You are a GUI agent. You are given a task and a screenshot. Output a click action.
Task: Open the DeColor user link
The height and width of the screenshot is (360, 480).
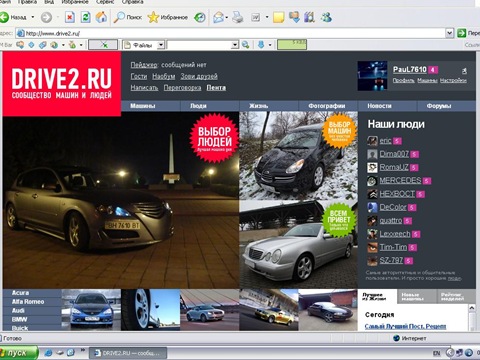pyautogui.click(x=393, y=207)
